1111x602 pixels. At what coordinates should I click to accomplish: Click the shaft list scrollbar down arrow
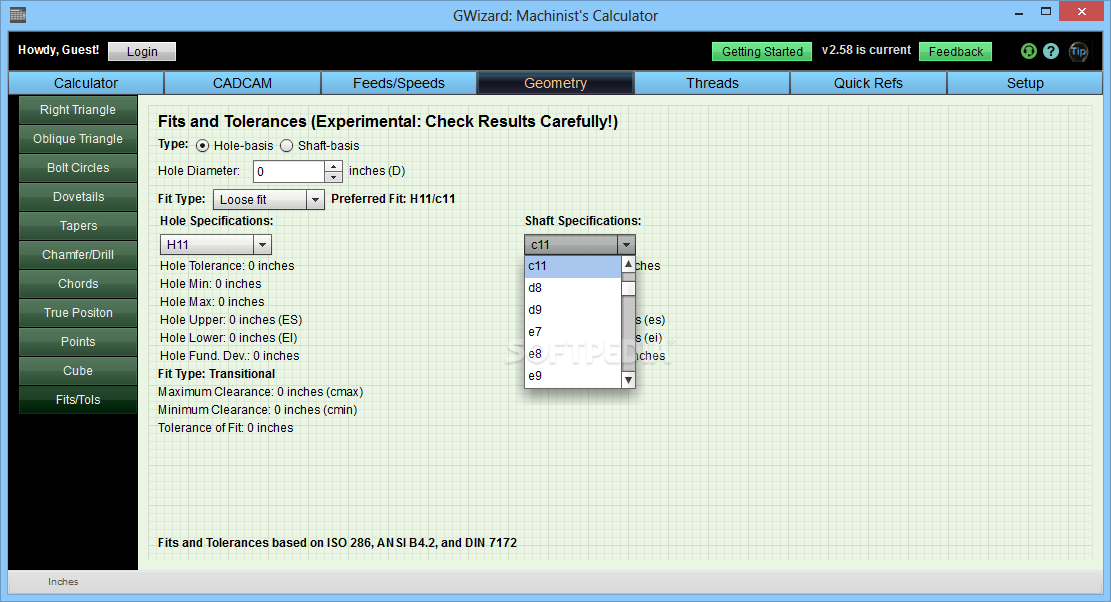point(628,380)
